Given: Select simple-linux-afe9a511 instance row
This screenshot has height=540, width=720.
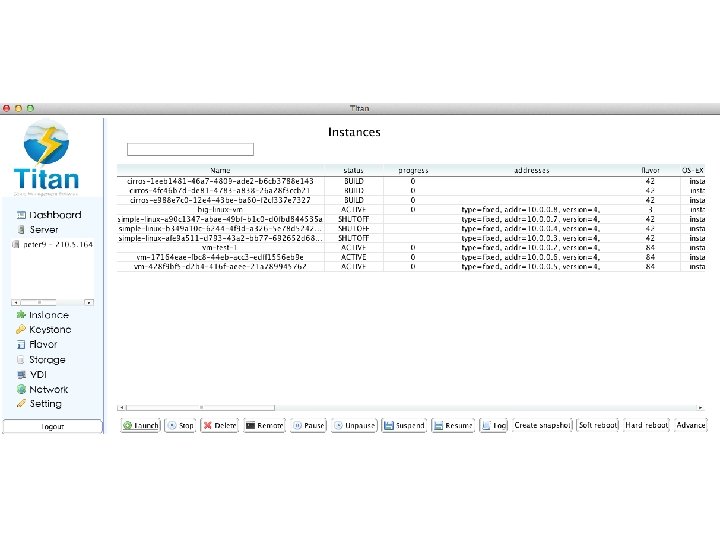Looking at the screenshot, I should pos(411,238).
